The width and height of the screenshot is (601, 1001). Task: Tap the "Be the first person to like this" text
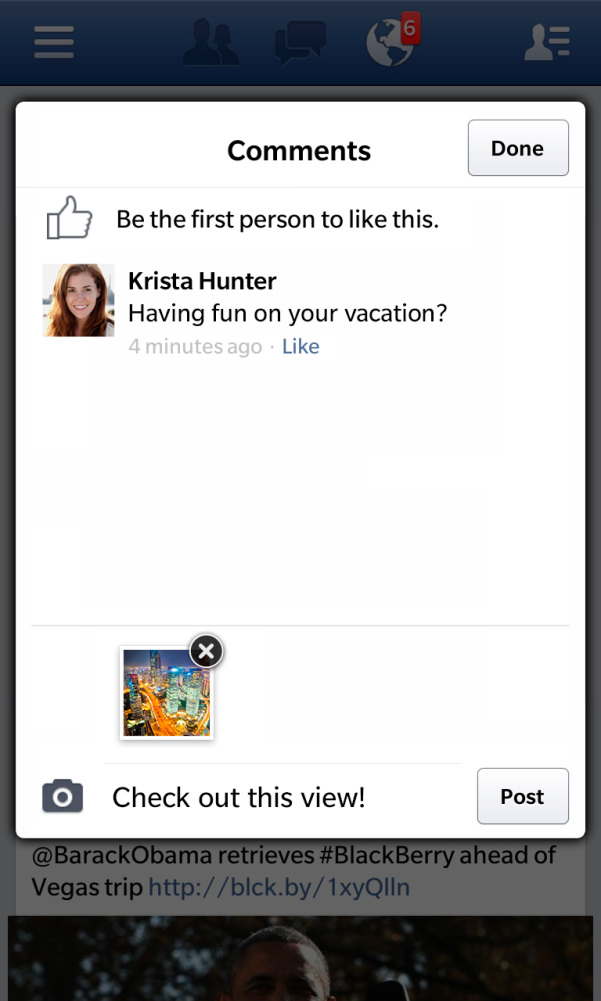coord(277,219)
